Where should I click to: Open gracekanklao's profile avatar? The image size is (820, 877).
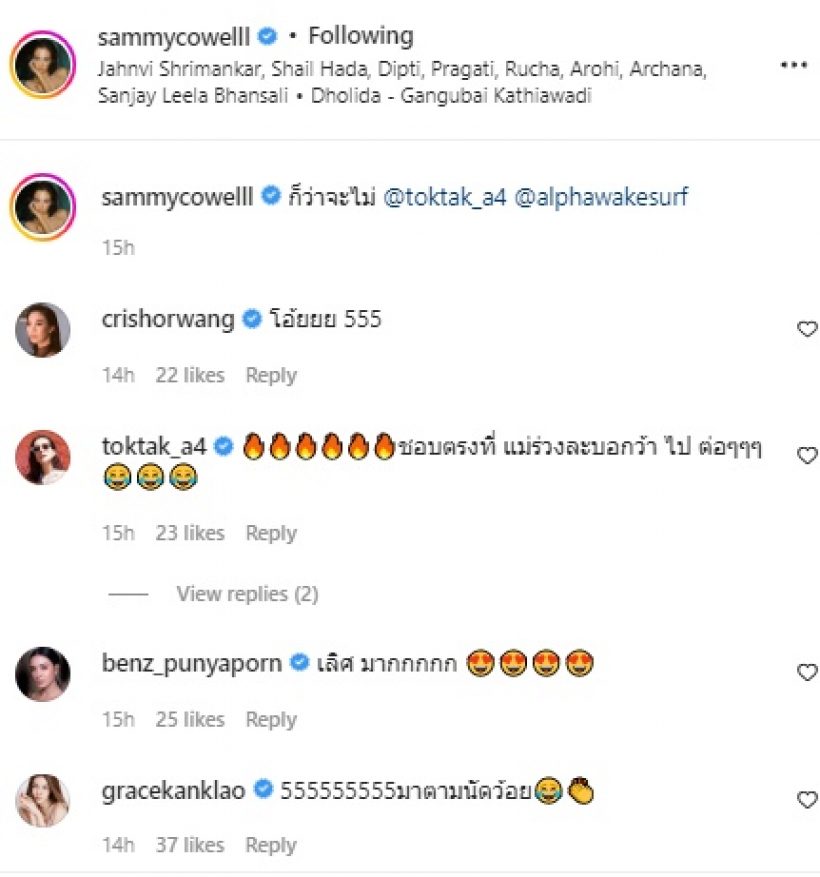43,800
